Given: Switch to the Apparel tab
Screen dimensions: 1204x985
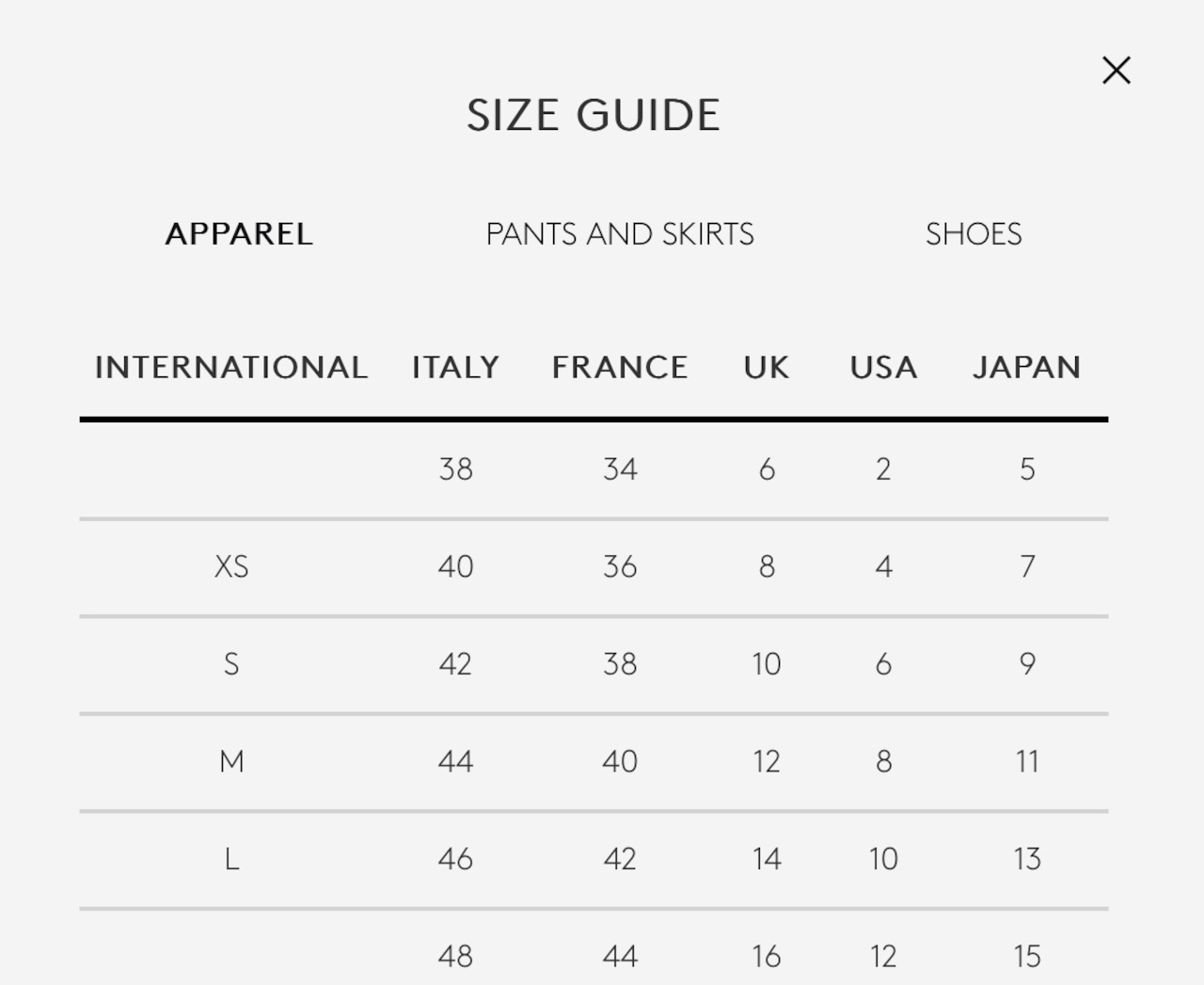Looking at the screenshot, I should (239, 234).
